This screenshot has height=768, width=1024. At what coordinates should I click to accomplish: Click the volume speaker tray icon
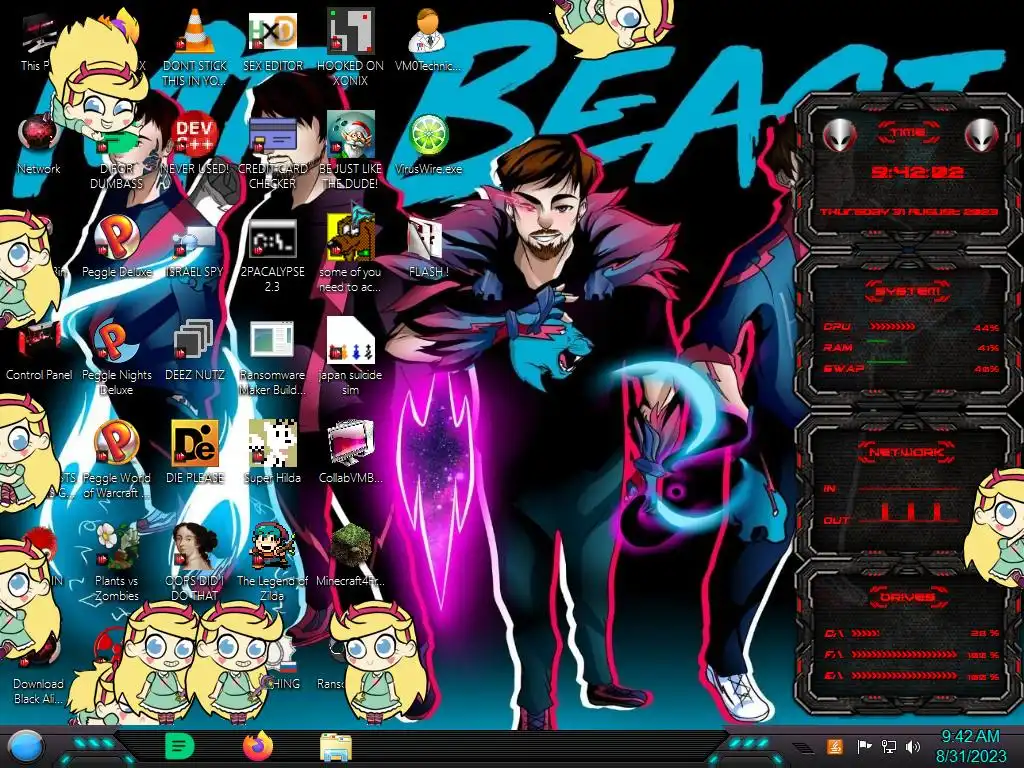click(x=913, y=746)
